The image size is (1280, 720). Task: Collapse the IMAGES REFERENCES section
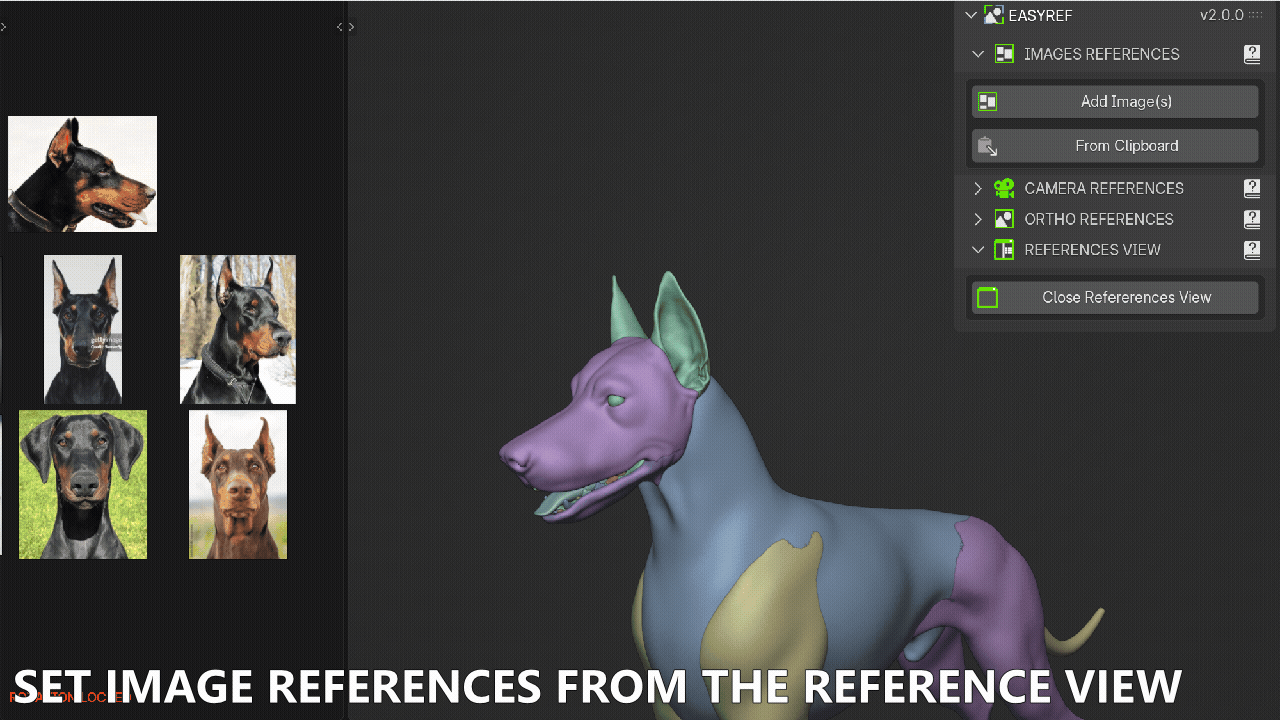(978, 54)
